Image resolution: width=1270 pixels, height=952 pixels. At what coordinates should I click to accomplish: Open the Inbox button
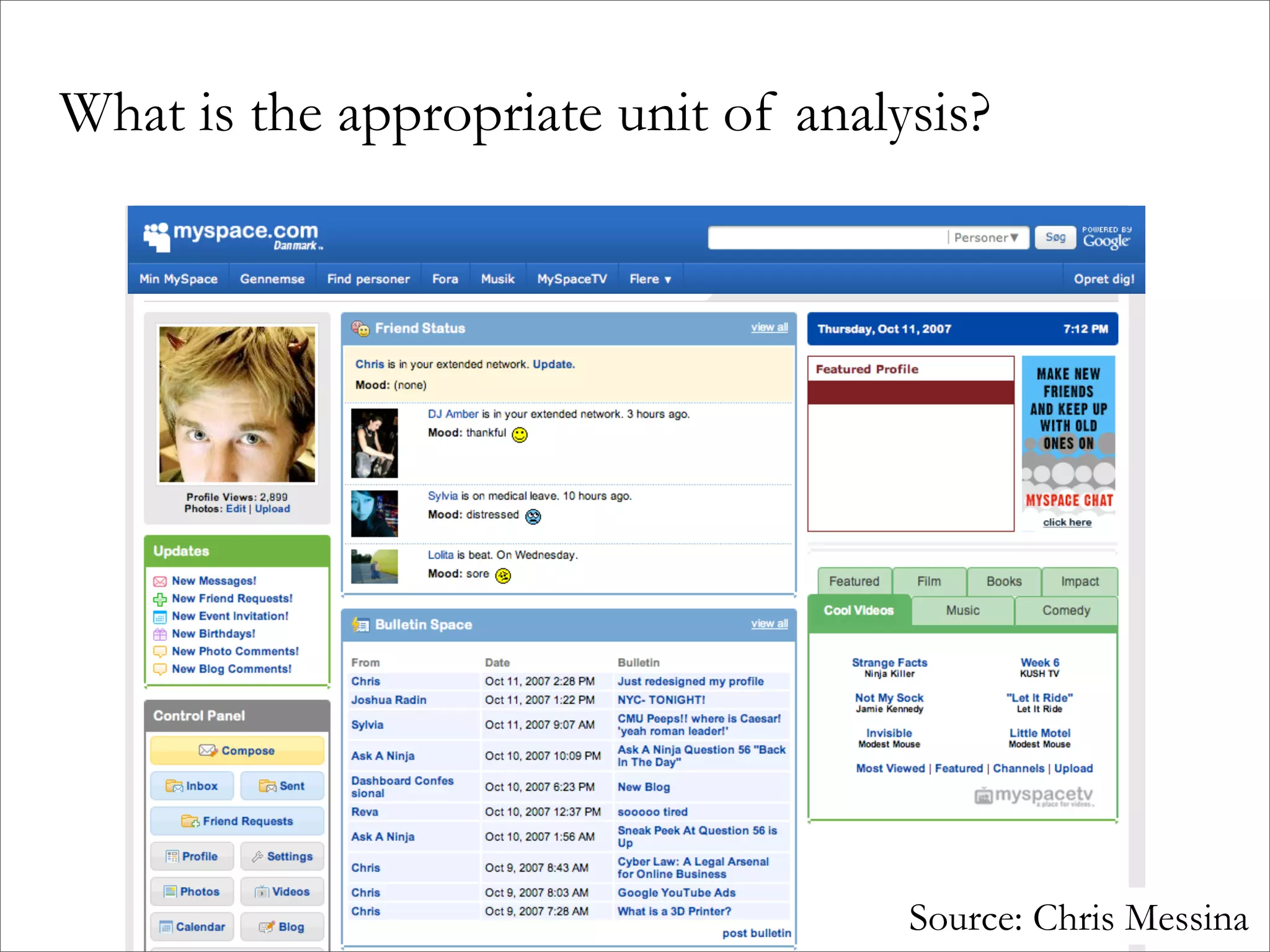pyautogui.click(x=192, y=786)
